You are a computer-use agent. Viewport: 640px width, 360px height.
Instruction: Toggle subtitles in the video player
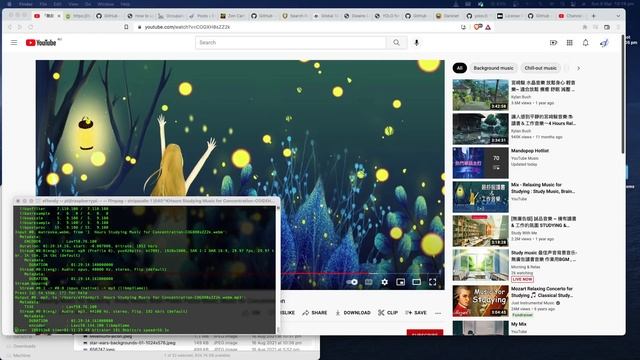click(x=369, y=282)
